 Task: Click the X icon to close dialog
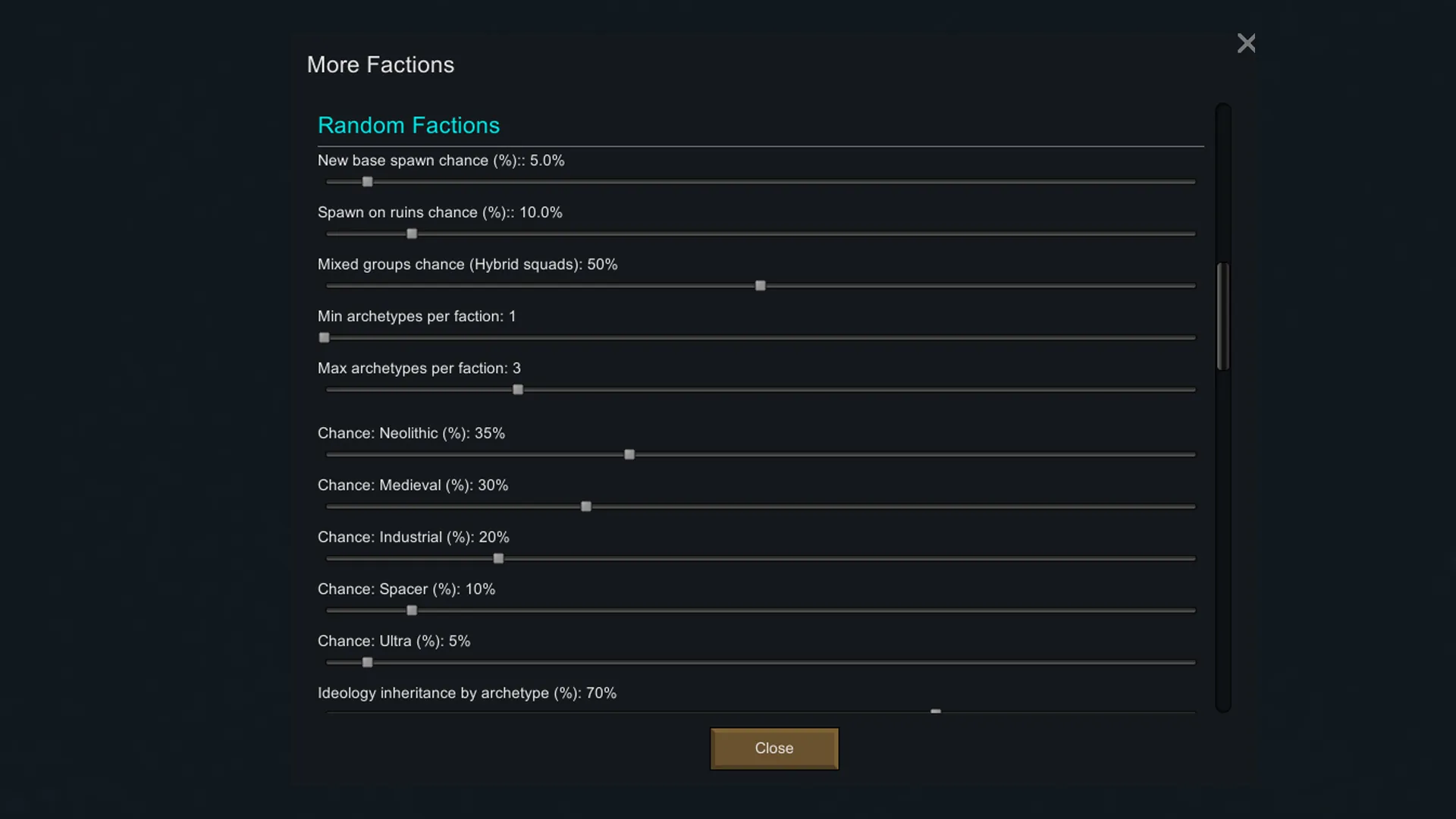[x=1246, y=43]
